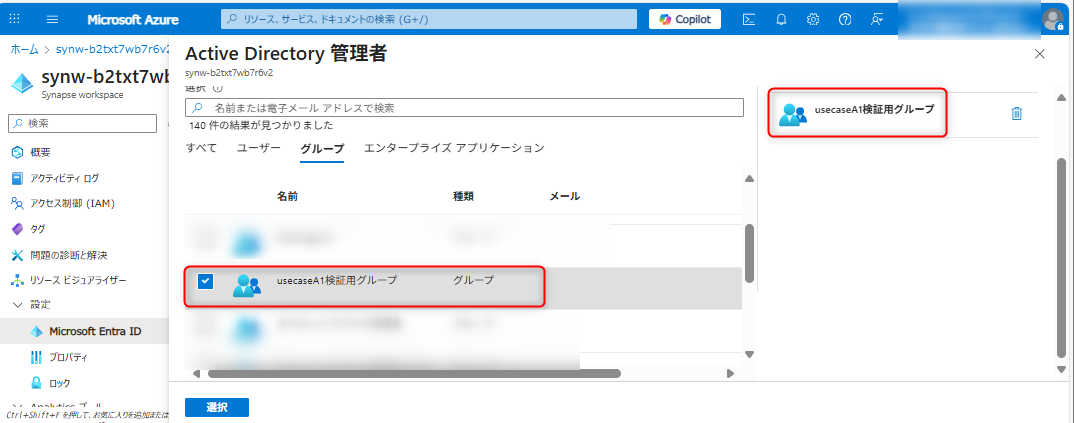
Task: Click the lock icon
Action: pyautogui.click(x=36, y=383)
